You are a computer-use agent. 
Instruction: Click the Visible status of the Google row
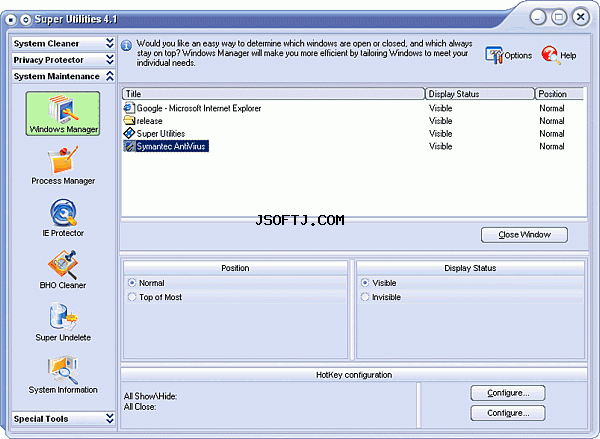click(440, 108)
